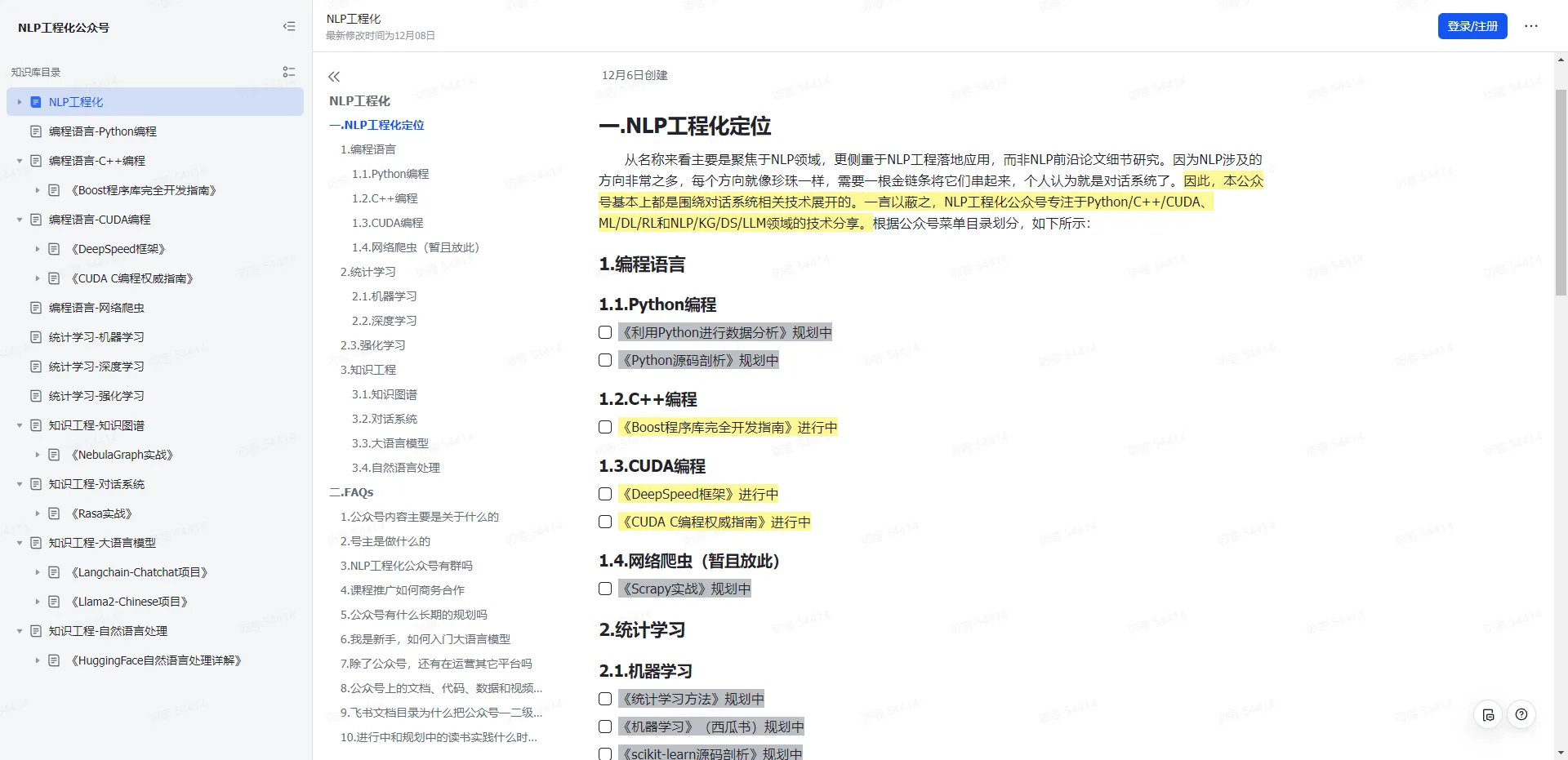Open 统计学习-强化学习 page in sidebar

96,396
